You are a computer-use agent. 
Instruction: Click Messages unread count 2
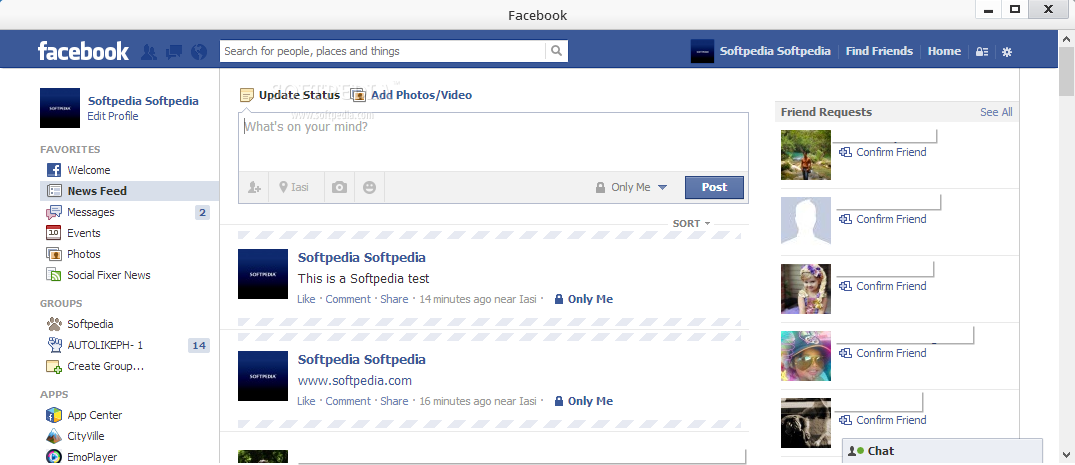202,213
